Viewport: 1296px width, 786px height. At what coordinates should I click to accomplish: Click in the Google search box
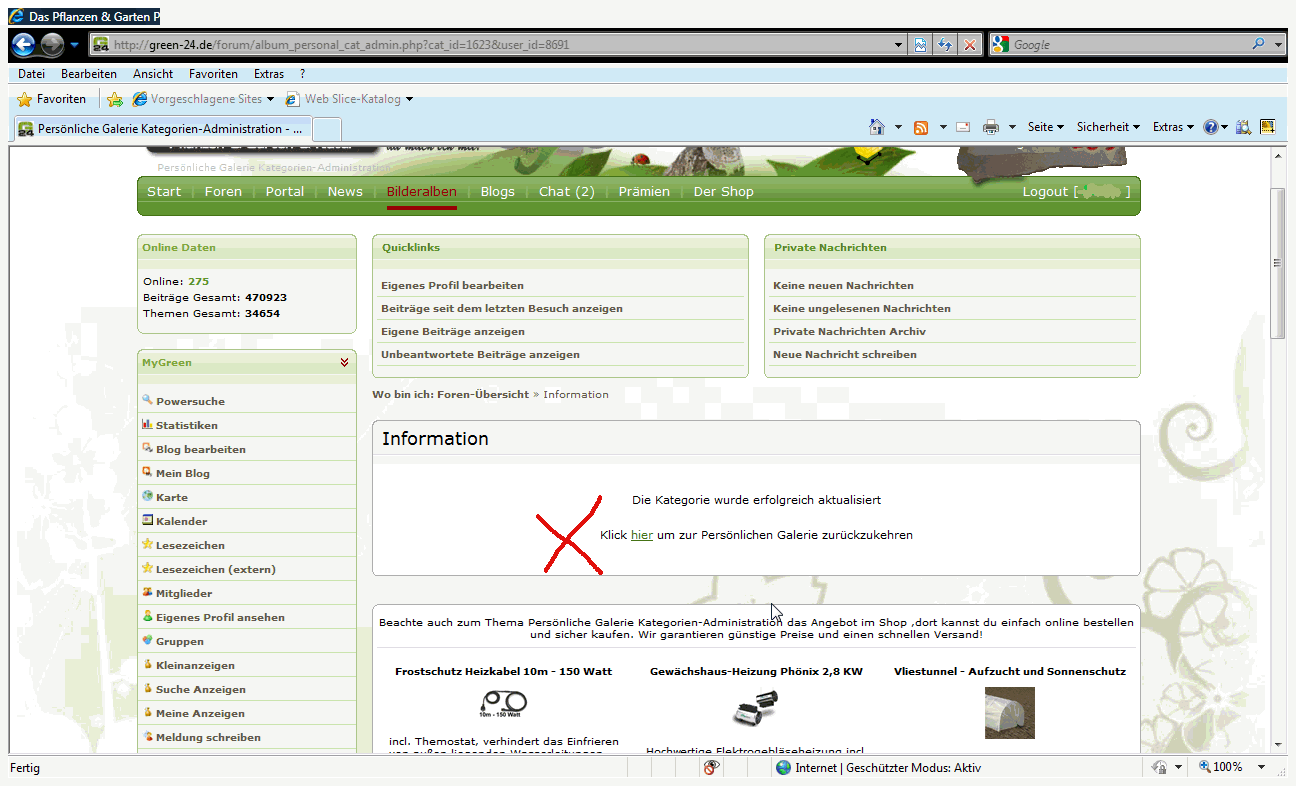coord(1128,45)
